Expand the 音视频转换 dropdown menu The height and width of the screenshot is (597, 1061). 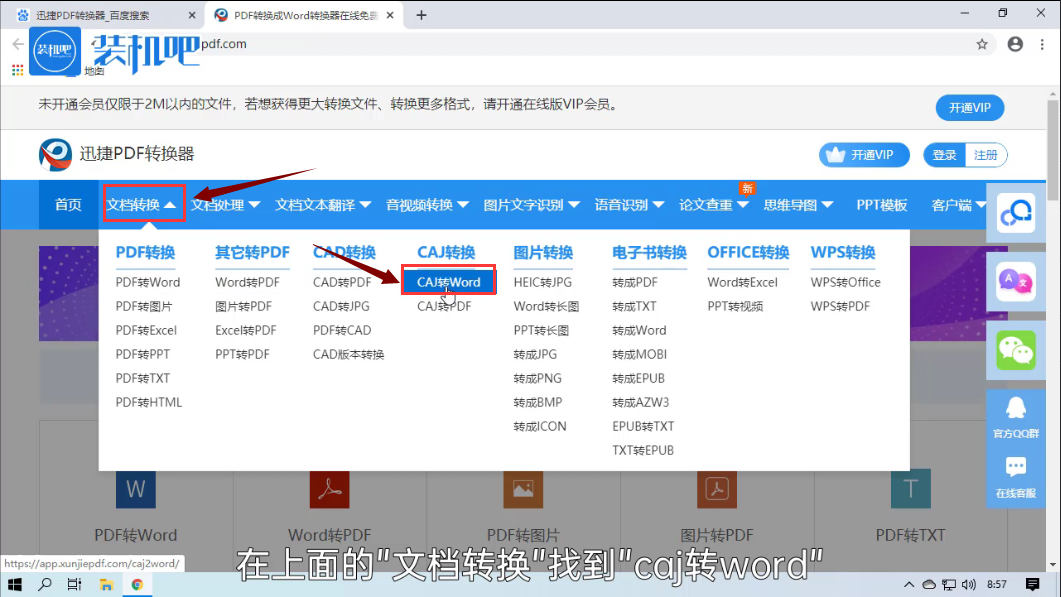(x=427, y=205)
